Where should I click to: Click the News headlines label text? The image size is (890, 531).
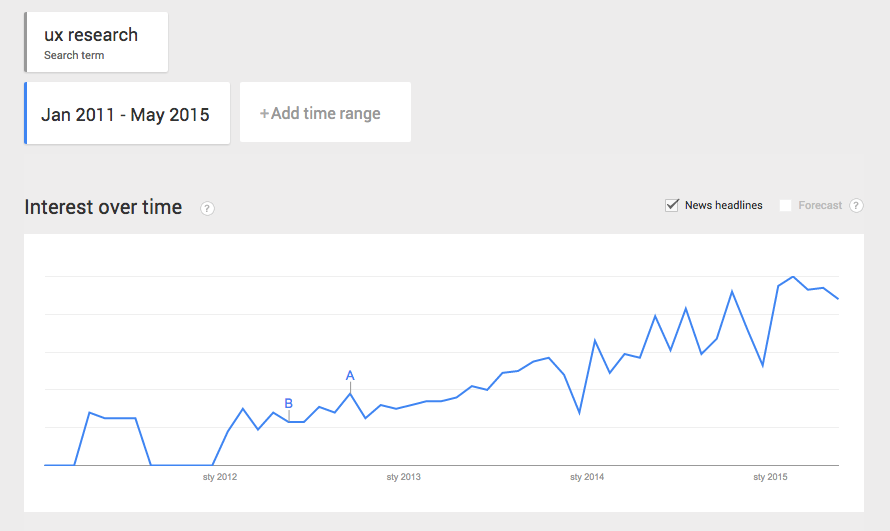723,206
